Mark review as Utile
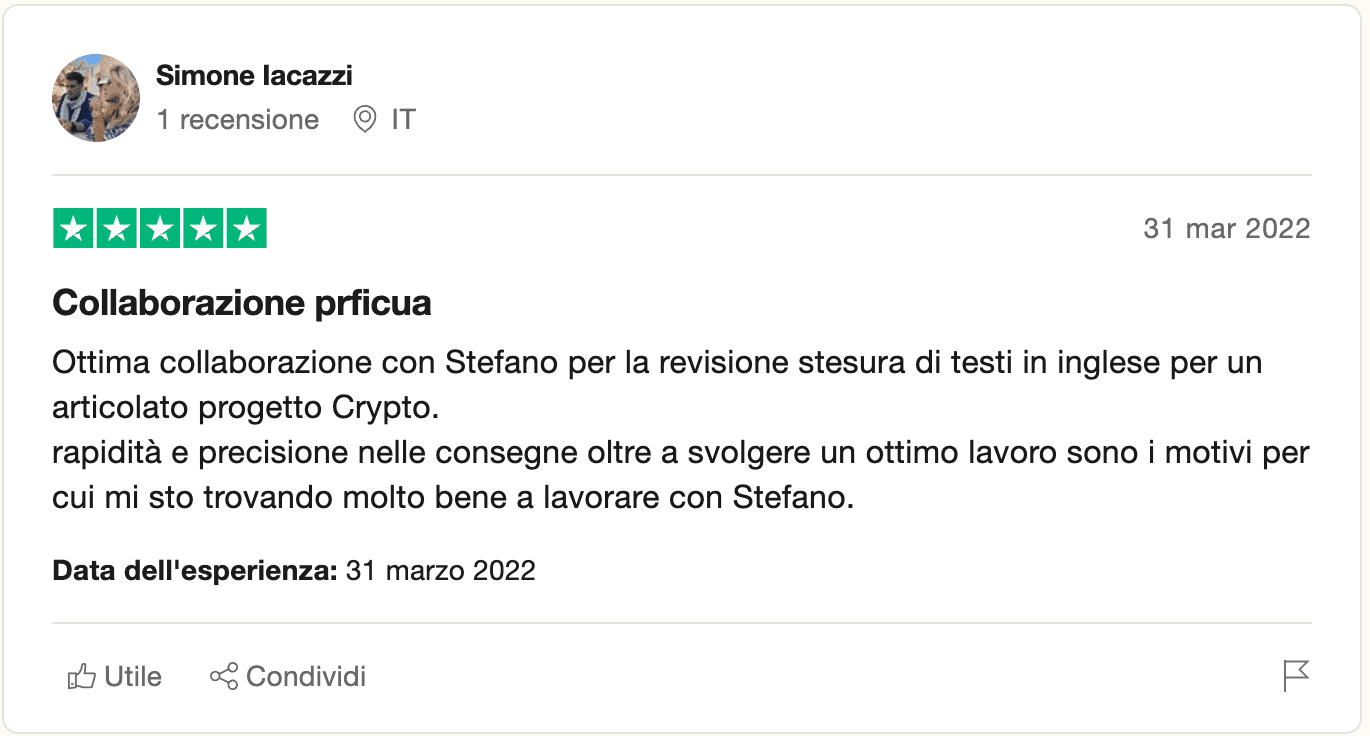1370x736 pixels. (x=114, y=677)
